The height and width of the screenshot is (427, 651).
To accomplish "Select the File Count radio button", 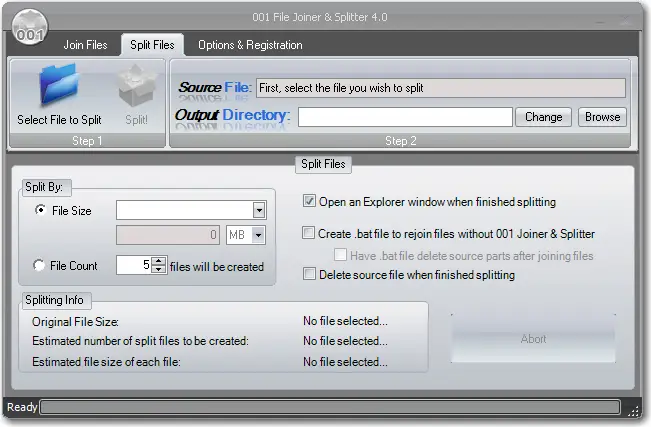I will click(x=39, y=265).
